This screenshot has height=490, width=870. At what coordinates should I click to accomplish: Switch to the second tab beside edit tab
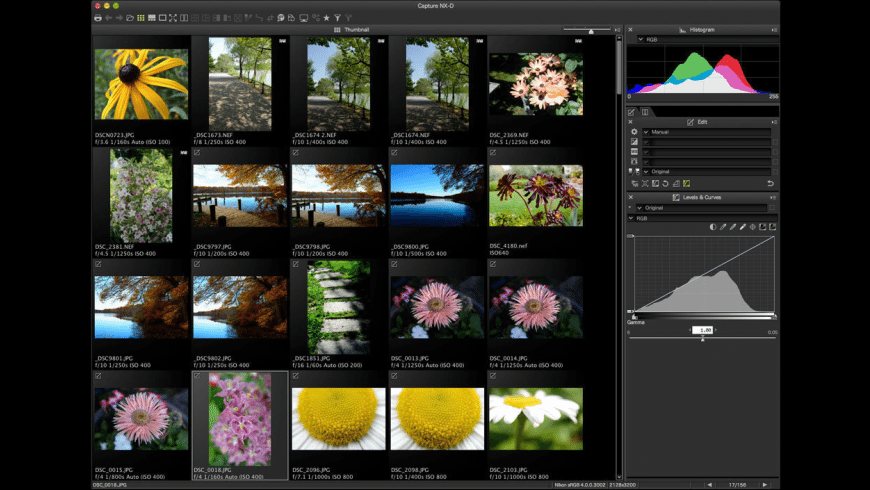point(645,112)
